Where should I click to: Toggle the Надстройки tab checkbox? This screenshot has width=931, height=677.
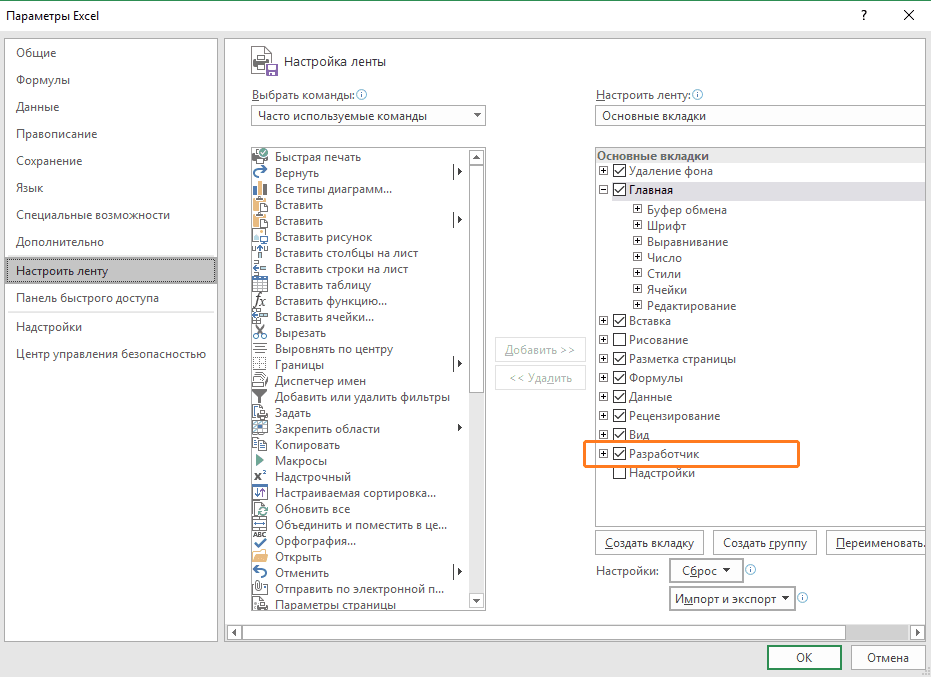point(620,473)
